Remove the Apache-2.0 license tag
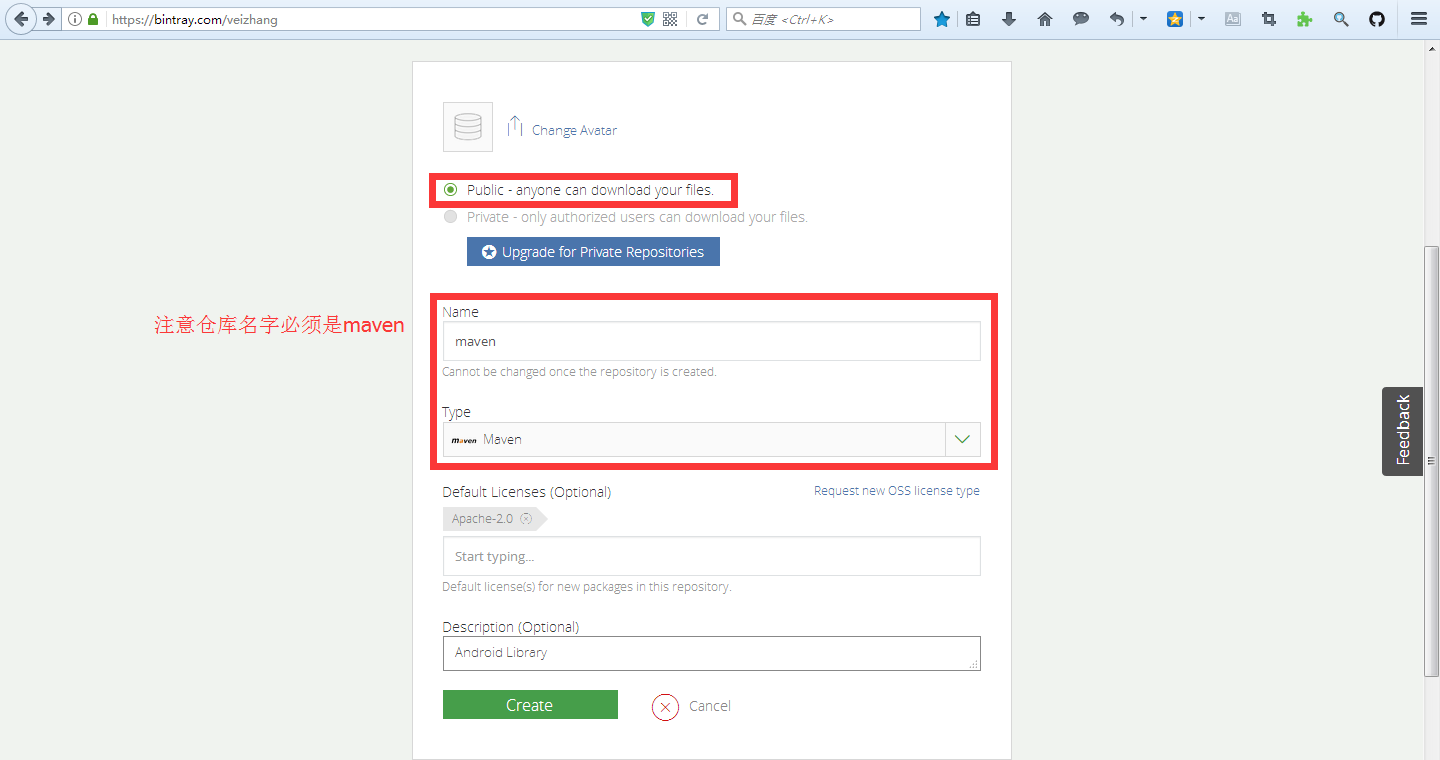 pos(526,519)
